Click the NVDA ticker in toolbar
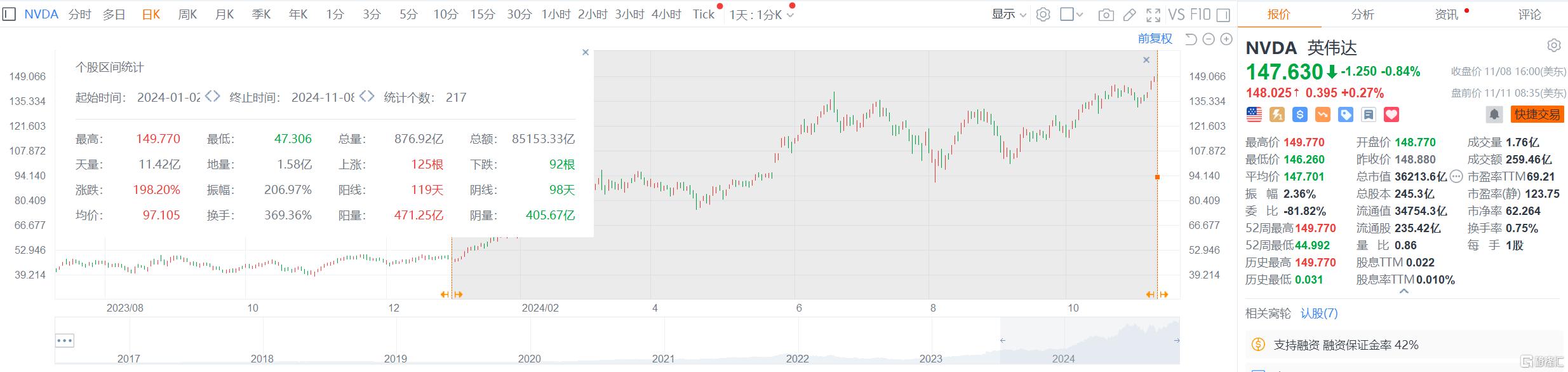This screenshot has width=1568, height=372. (41, 14)
